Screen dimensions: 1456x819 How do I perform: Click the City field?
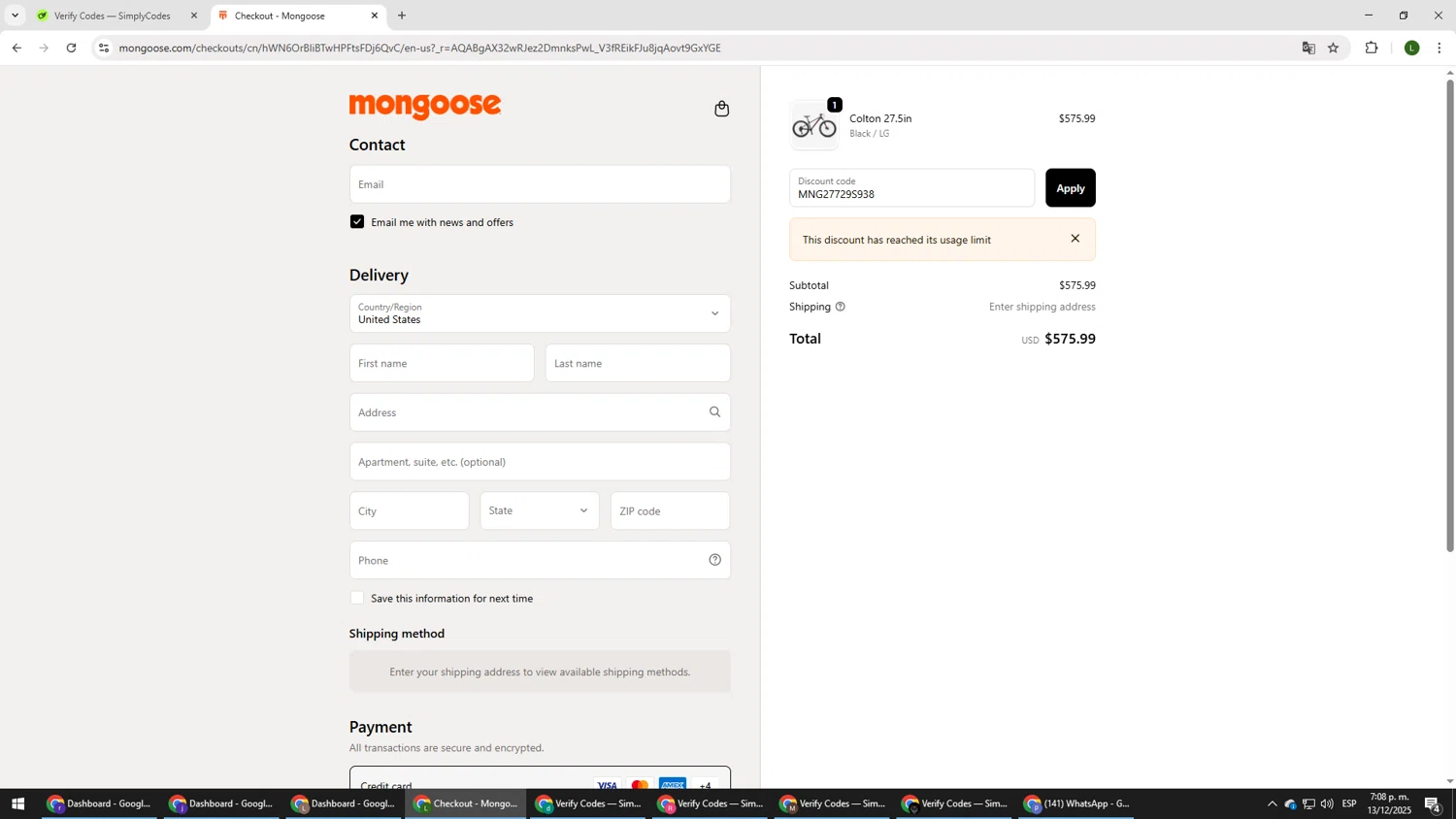[x=410, y=511]
